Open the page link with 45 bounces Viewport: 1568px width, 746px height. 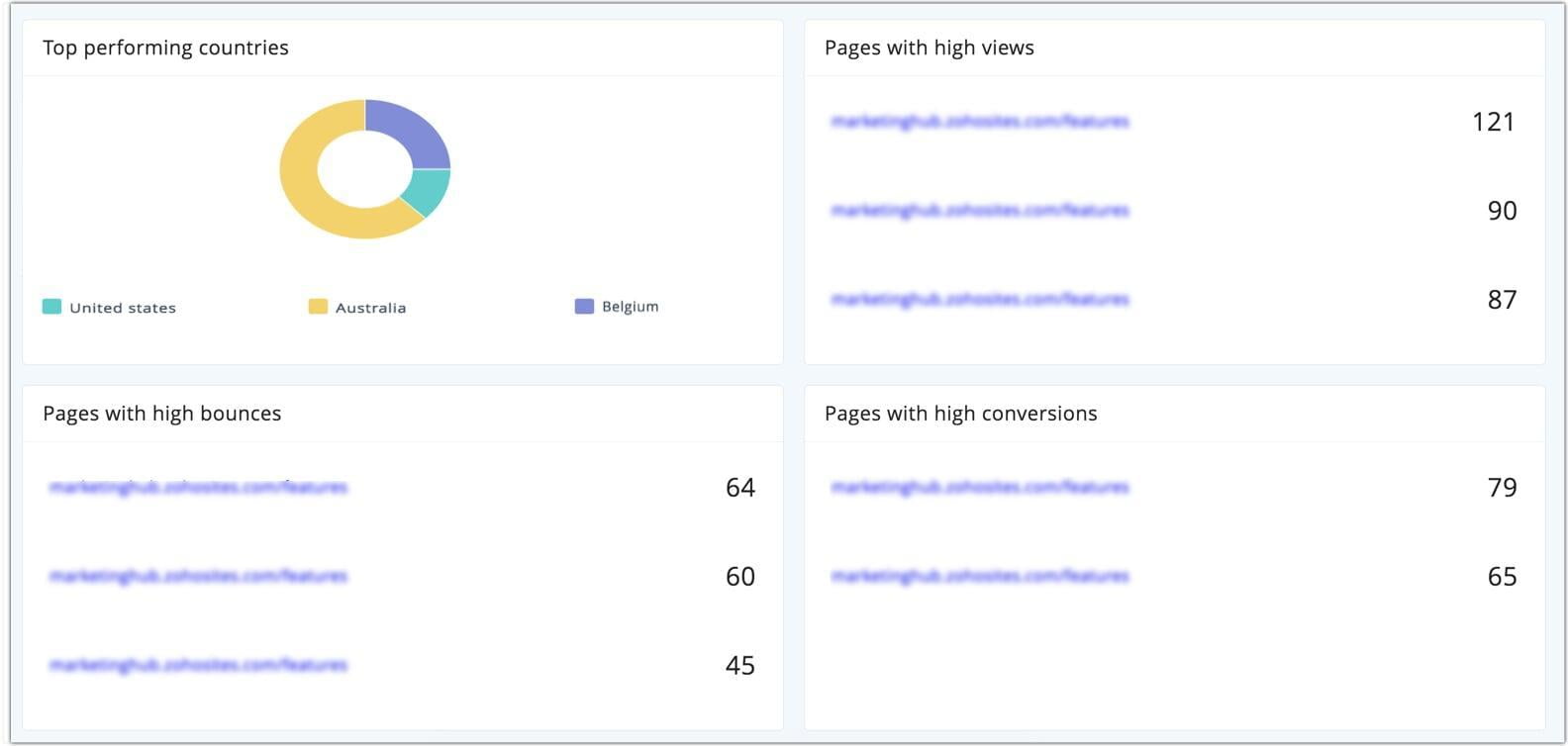[x=198, y=666]
